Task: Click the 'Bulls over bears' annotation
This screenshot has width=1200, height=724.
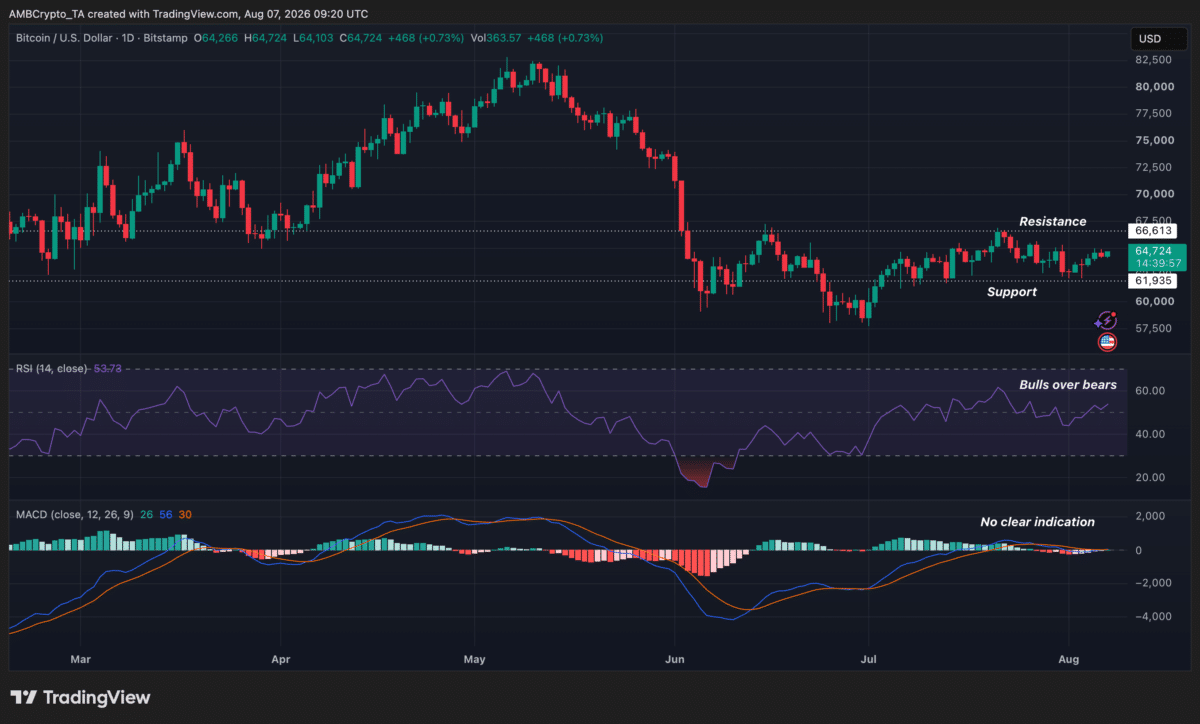Action: pyautogui.click(x=1068, y=385)
